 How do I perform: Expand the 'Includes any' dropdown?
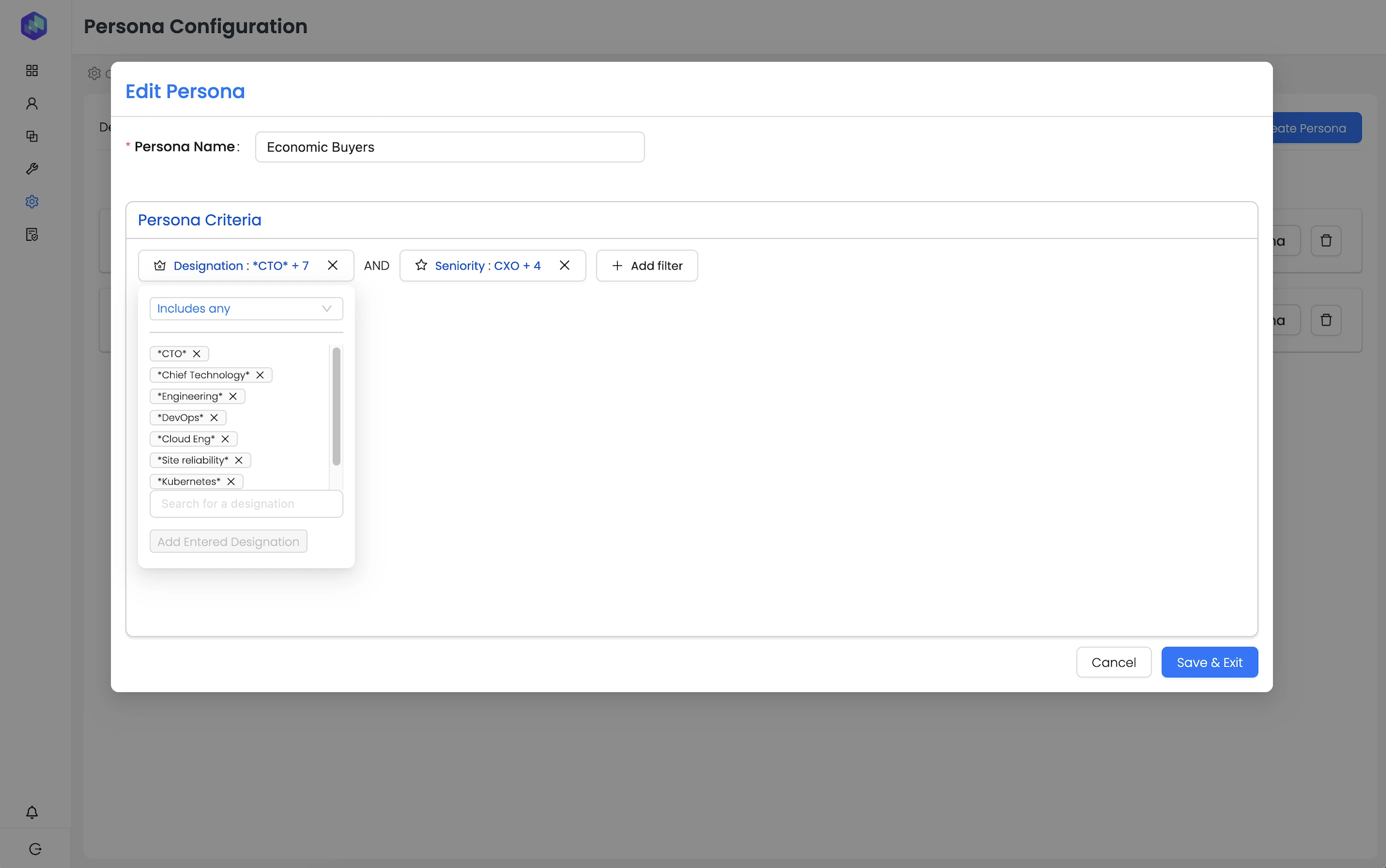(x=246, y=309)
